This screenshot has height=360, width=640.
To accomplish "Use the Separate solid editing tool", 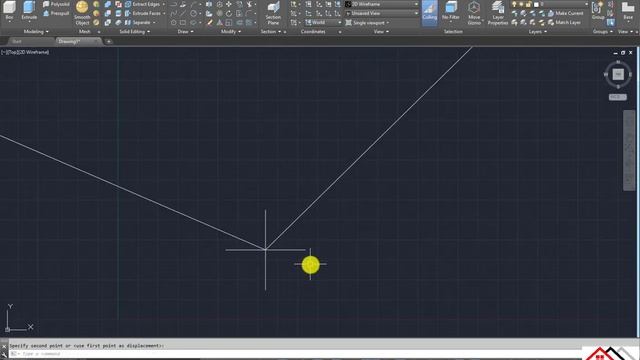I will [138, 22].
